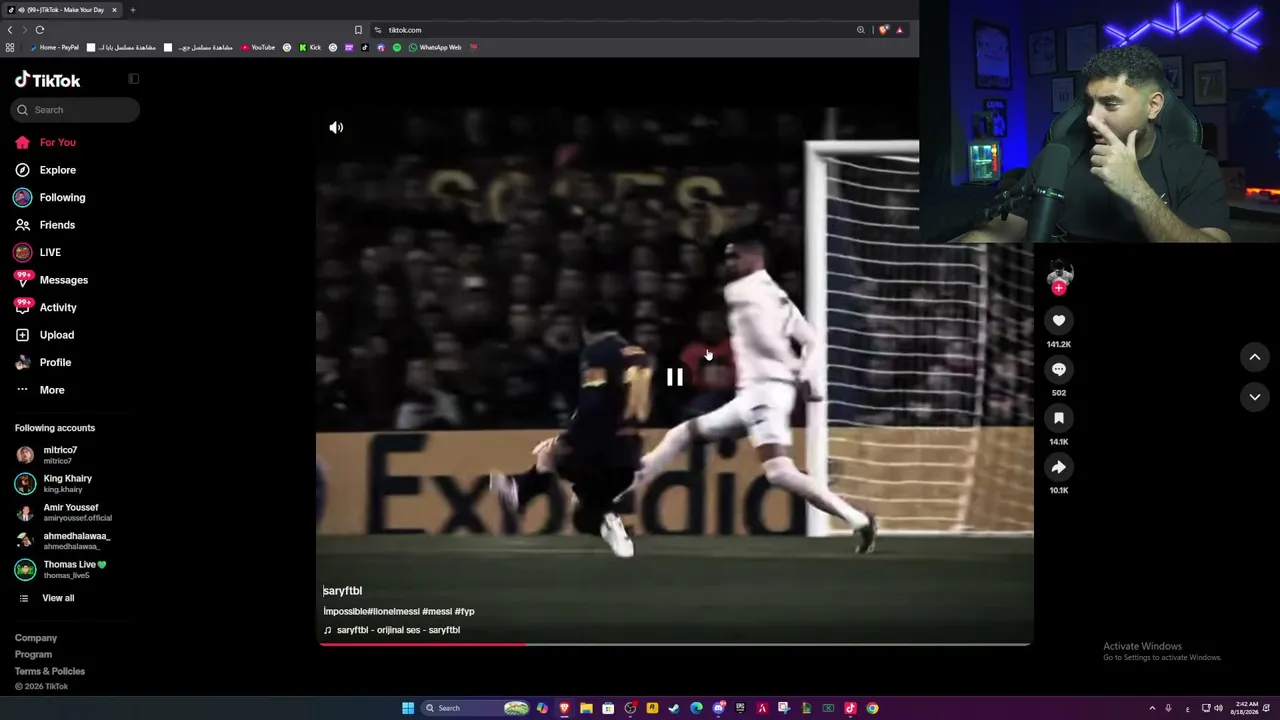Click the #messi hashtag

tap(437, 611)
